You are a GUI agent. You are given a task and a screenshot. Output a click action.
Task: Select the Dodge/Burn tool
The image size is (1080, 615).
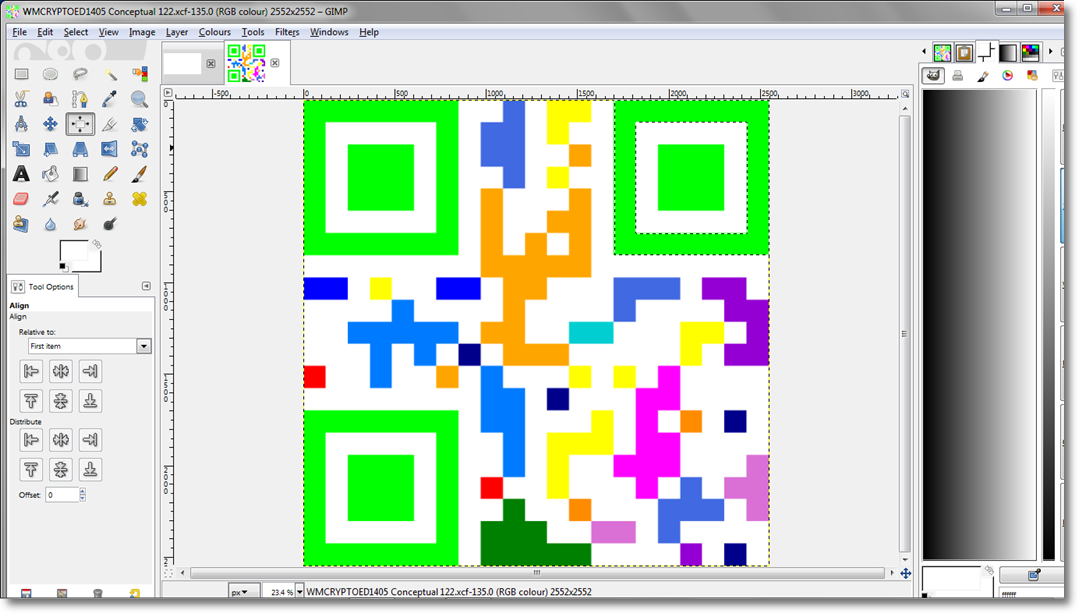point(110,224)
